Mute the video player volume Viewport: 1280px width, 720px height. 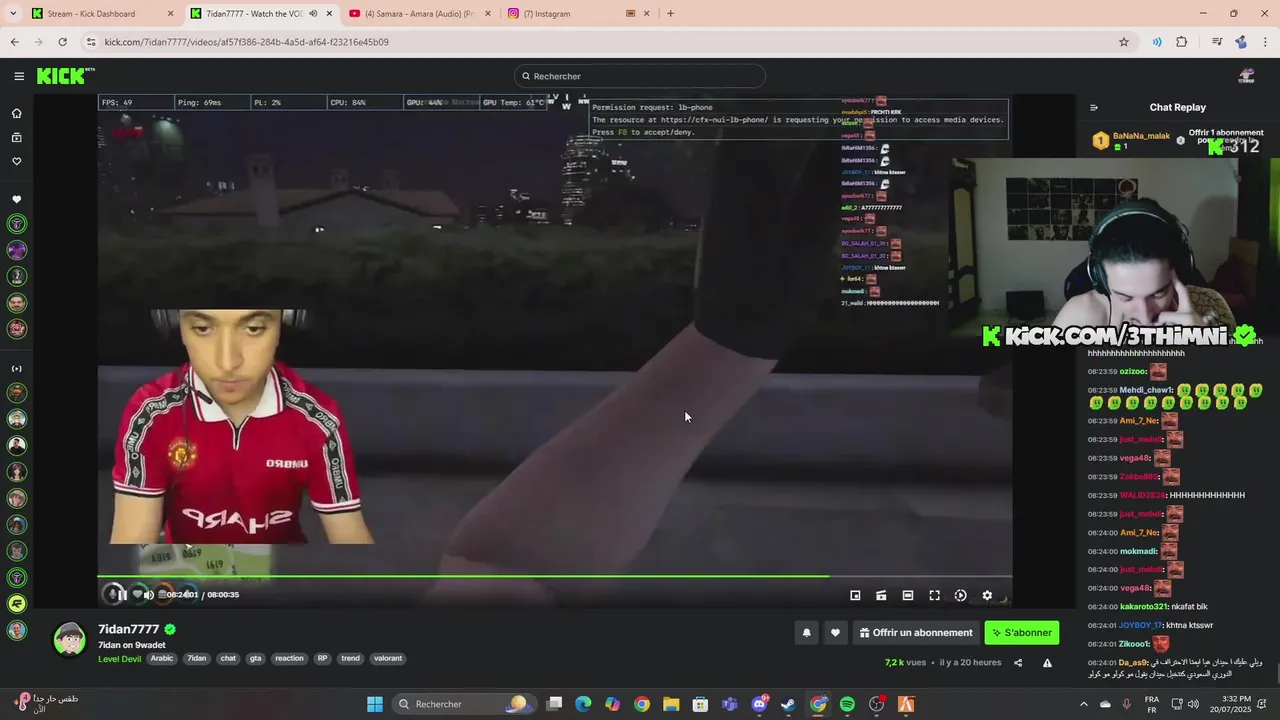148,595
